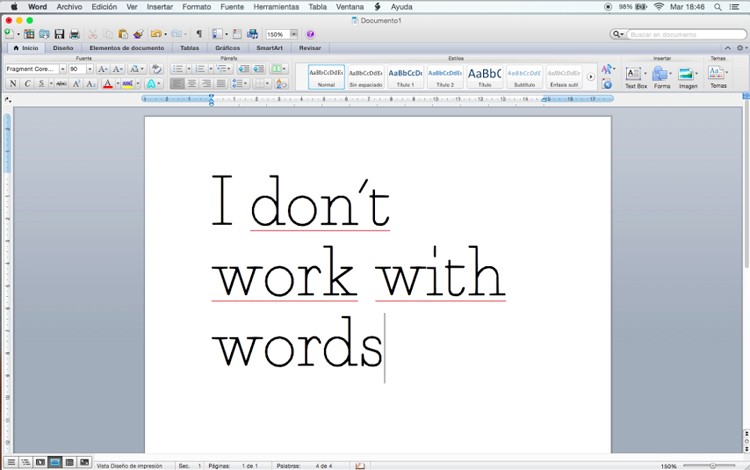Click the zoom slider in status bar
750x470 pixels.
(712, 465)
